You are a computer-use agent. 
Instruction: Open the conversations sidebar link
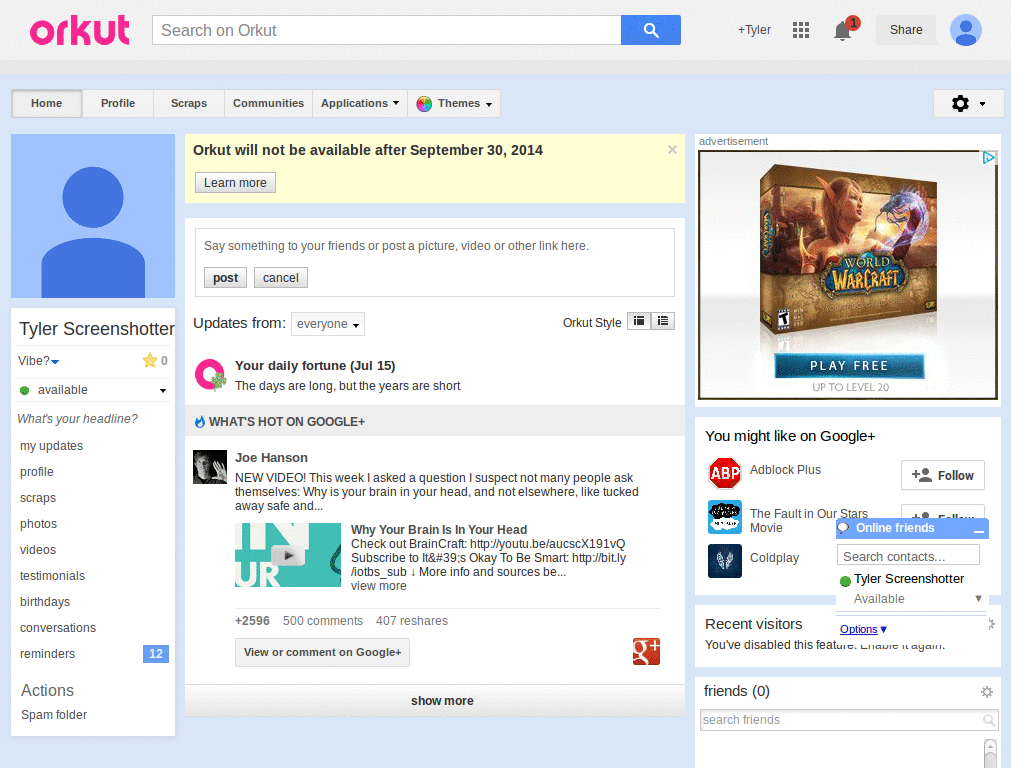pyautogui.click(x=58, y=628)
